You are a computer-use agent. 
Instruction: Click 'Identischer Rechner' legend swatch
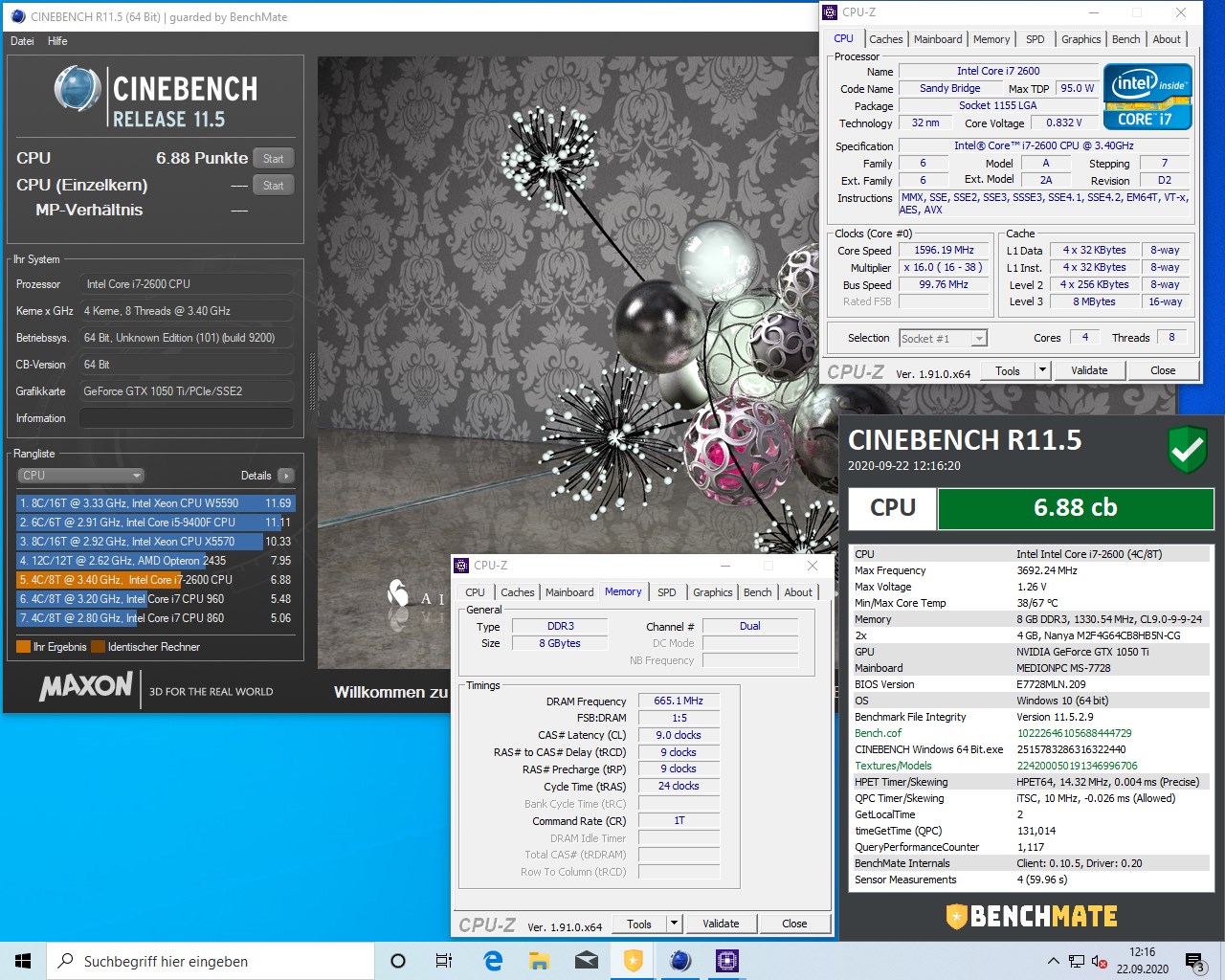tap(99, 647)
